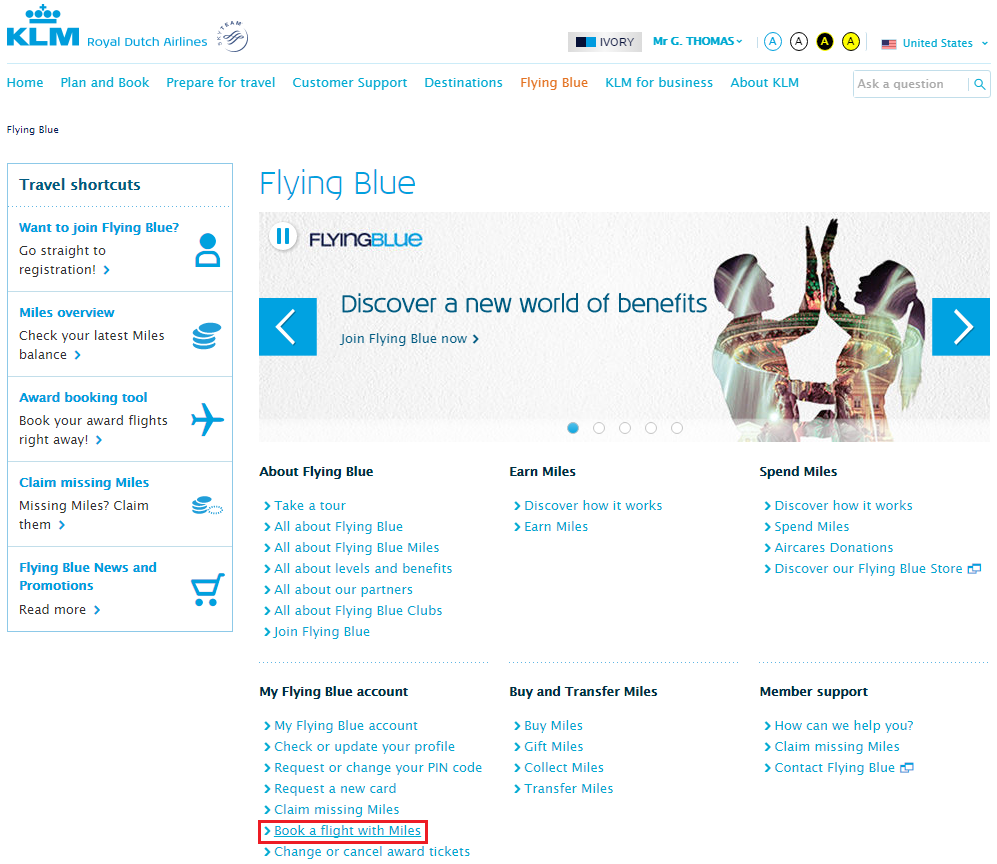Image resolution: width=997 pixels, height=864 pixels.
Task: Select the SkyTeam logo
Action: [231, 35]
